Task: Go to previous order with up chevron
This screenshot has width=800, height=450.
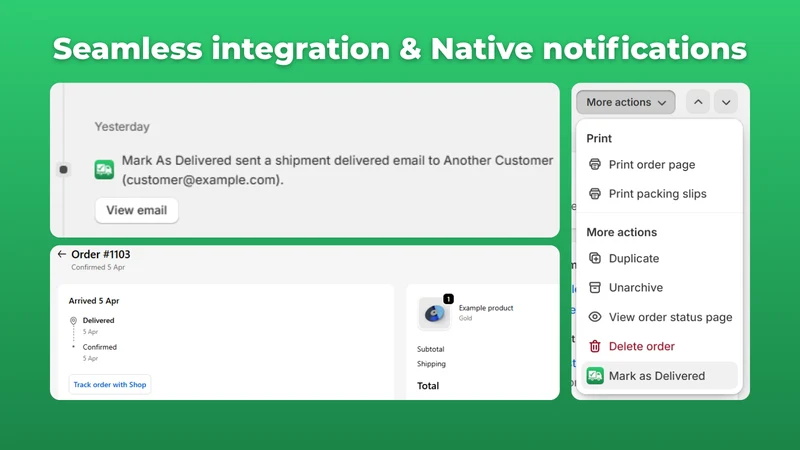Action: point(698,102)
